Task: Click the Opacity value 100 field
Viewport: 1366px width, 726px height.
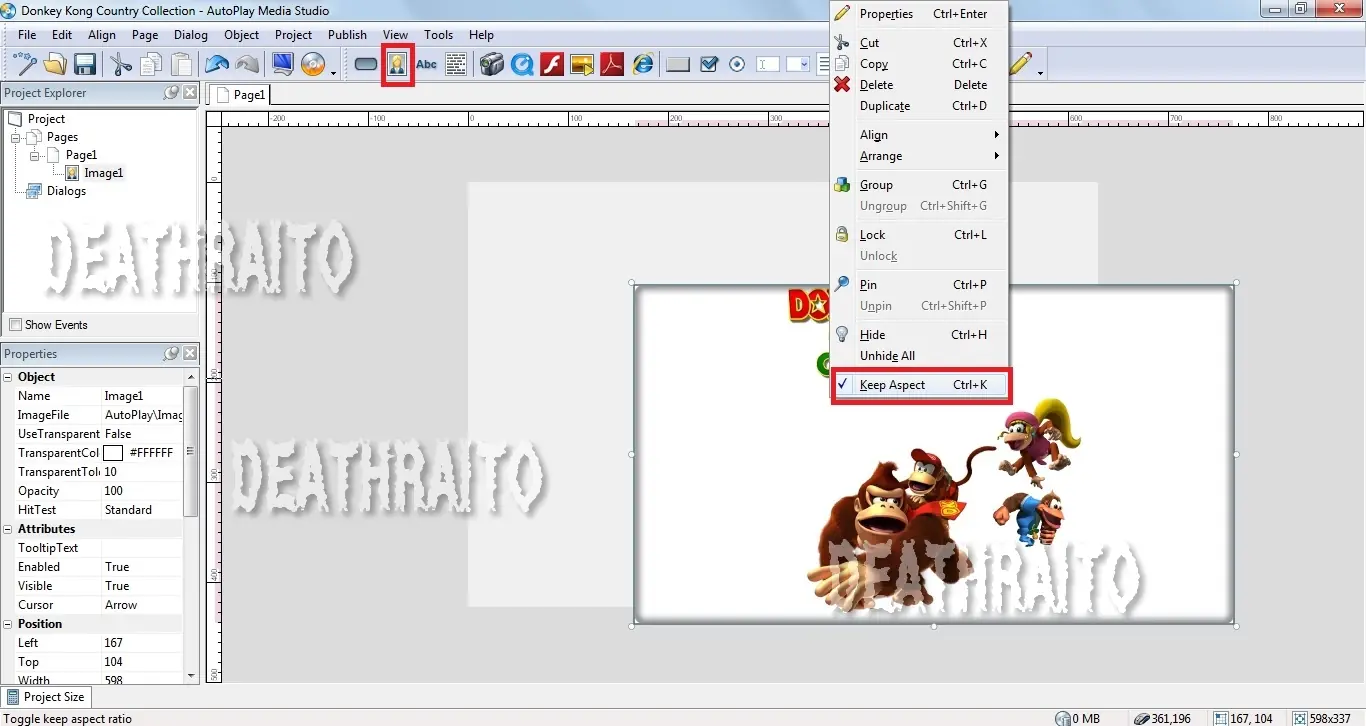Action: point(143,491)
